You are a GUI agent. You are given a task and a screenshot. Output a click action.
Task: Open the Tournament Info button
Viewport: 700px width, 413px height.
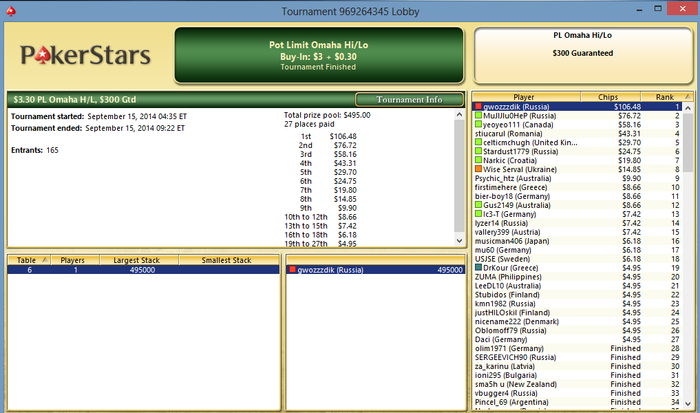point(409,100)
